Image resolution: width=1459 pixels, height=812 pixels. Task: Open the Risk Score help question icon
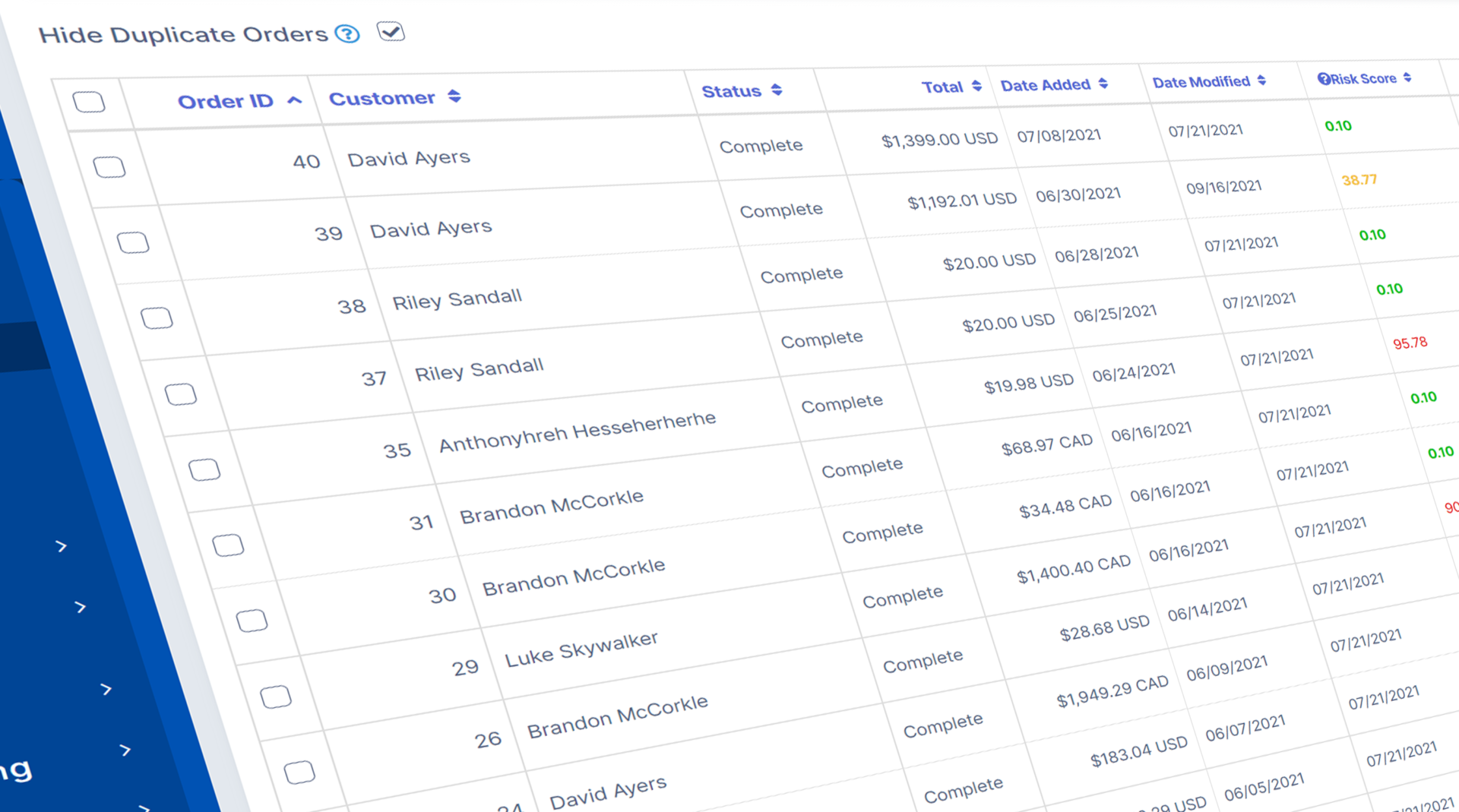point(1323,79)
